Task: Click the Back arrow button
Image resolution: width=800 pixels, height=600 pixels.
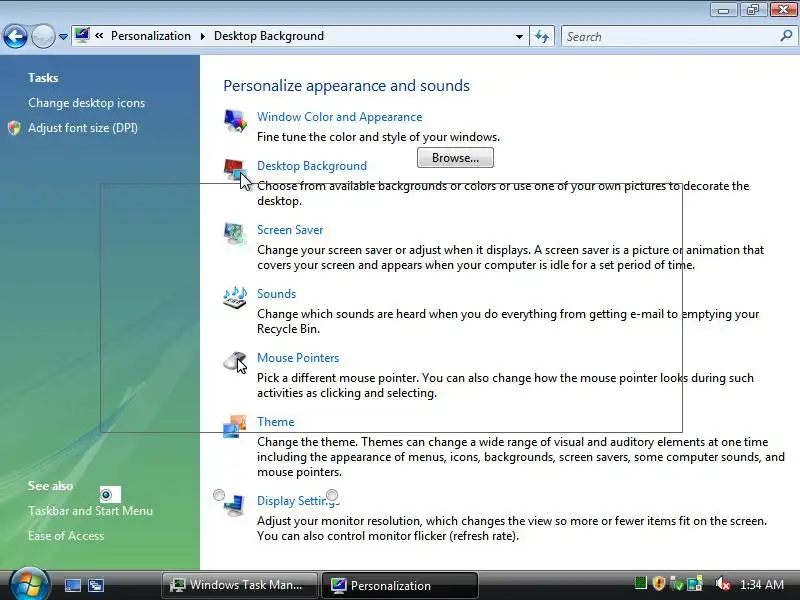Action: tap(15, 36)
